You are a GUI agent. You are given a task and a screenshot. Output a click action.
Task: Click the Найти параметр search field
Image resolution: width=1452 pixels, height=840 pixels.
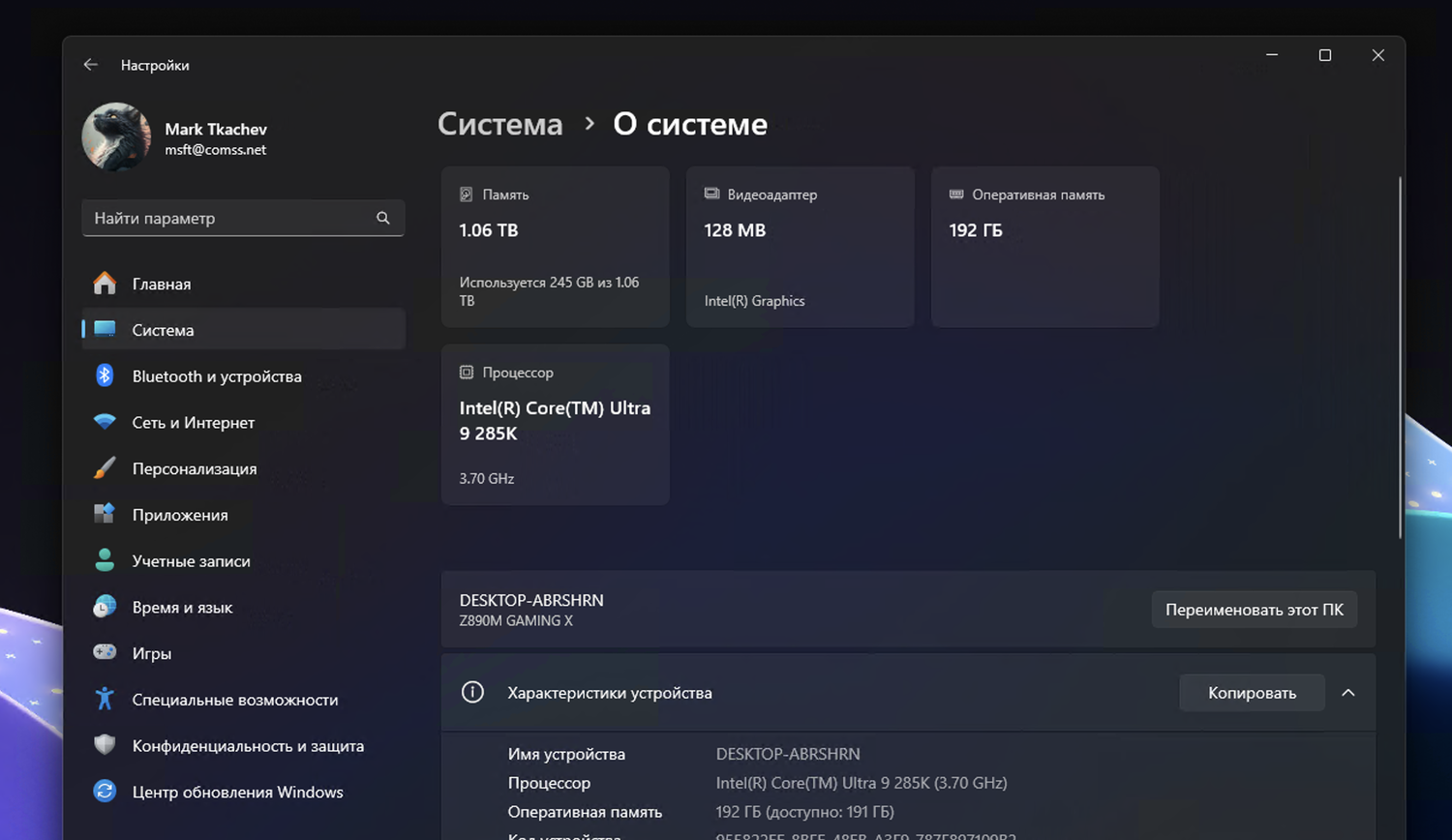(x=243, y=218)
